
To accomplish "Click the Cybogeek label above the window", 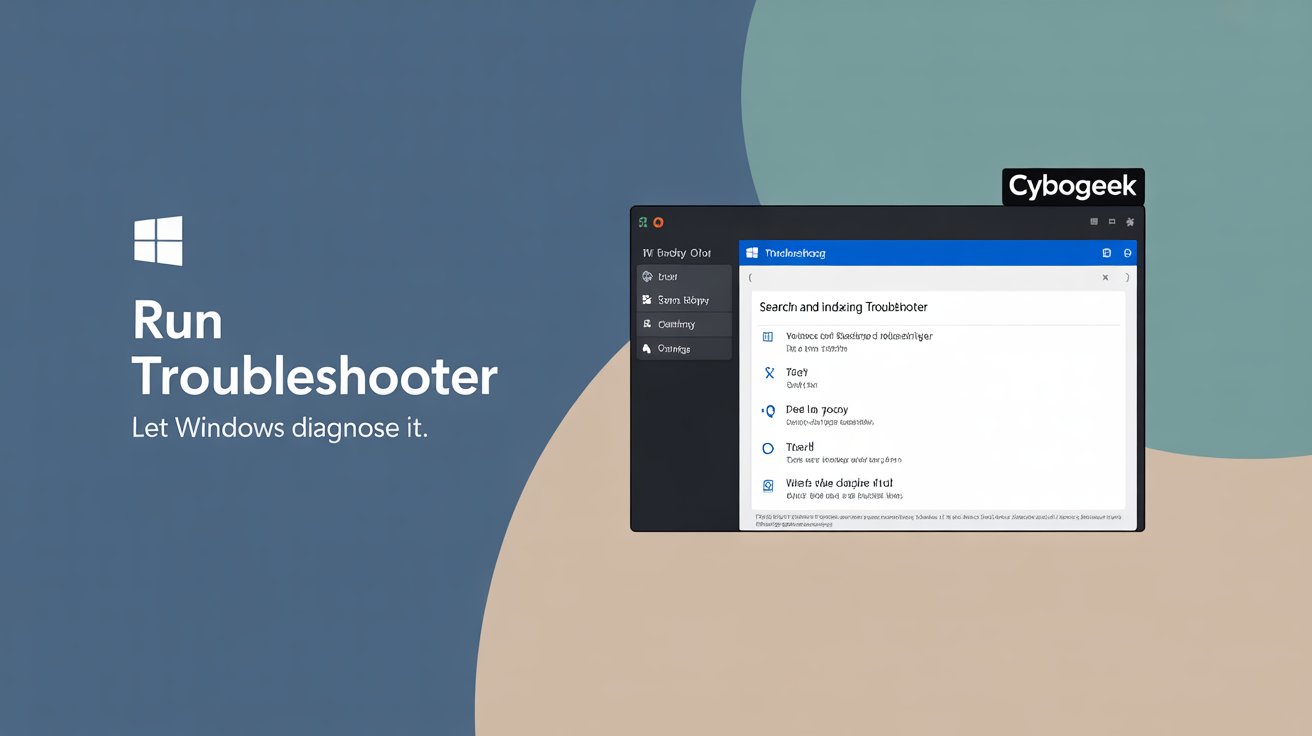I will tap(1073, 187).
